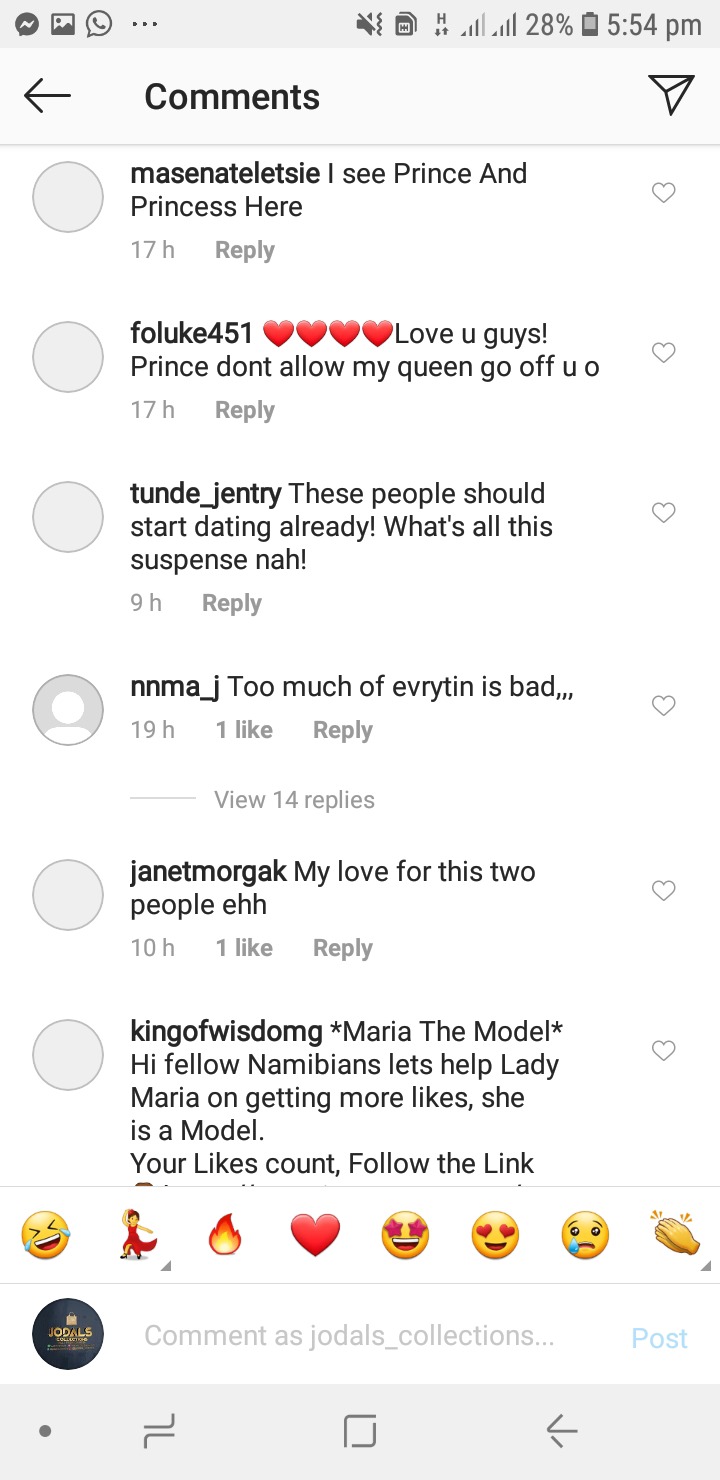Insert the red heart emoji
This screenshot has width=720, height=1480.
click(x=315, y=1237)
